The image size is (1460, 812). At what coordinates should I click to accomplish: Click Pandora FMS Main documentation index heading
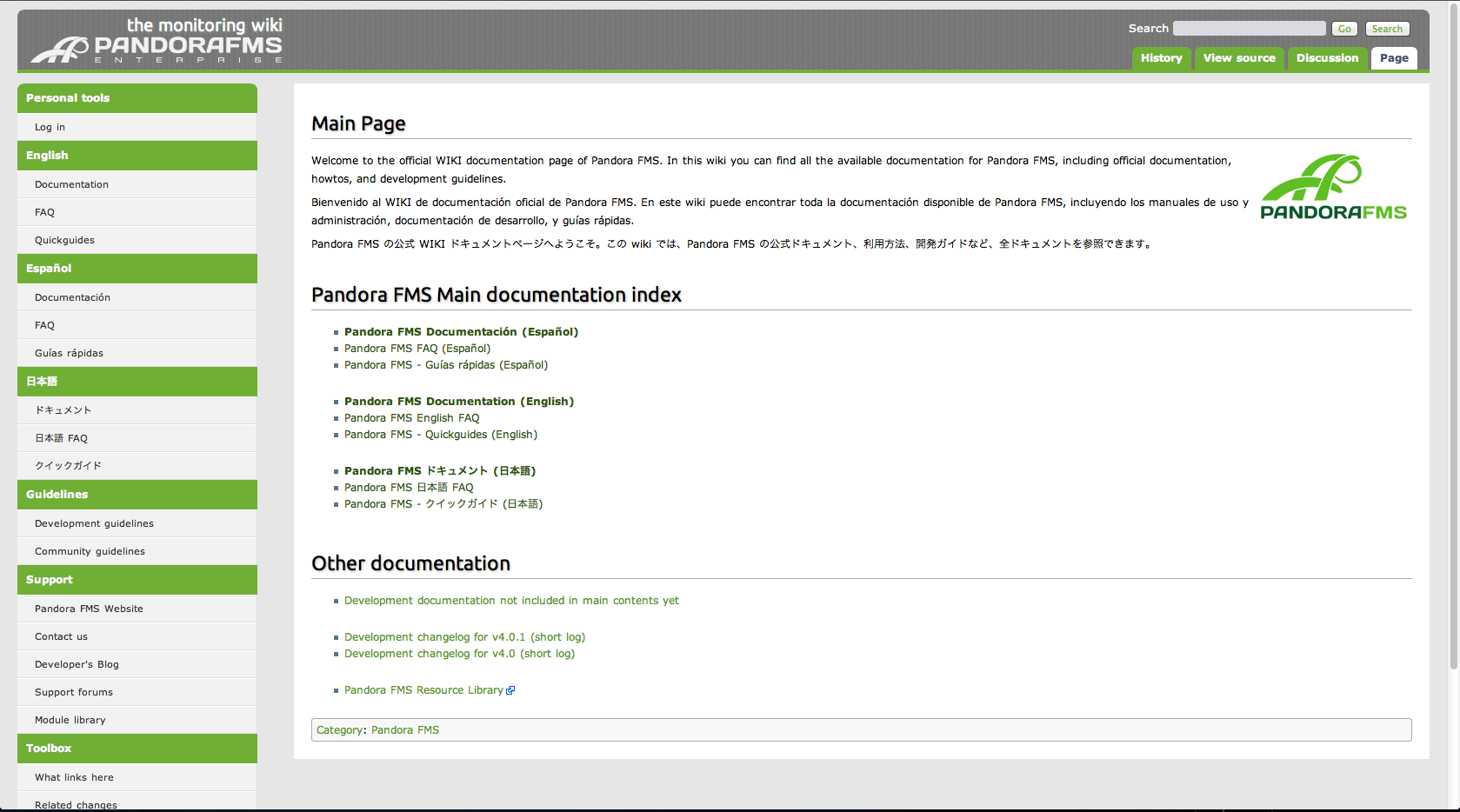pyautogui.click(x=497, y=295)
